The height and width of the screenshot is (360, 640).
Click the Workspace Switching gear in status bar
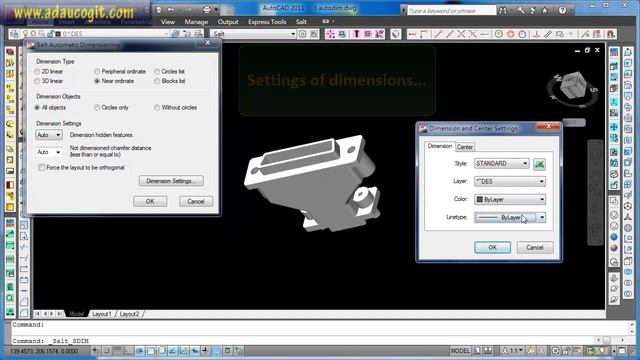[556, 351]
